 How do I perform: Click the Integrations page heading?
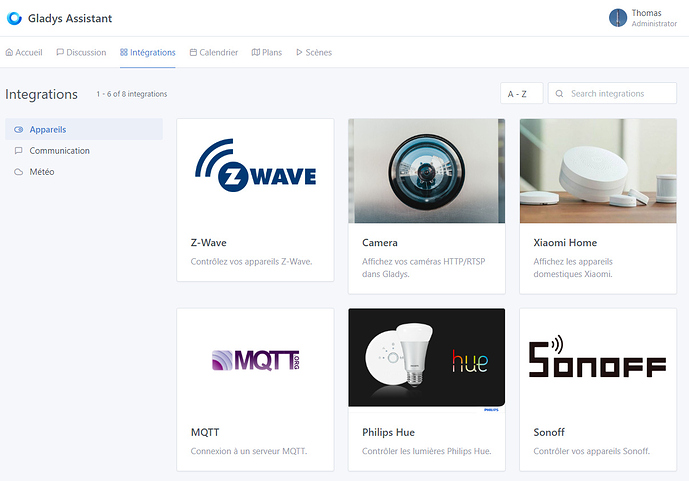pos(41,94)
